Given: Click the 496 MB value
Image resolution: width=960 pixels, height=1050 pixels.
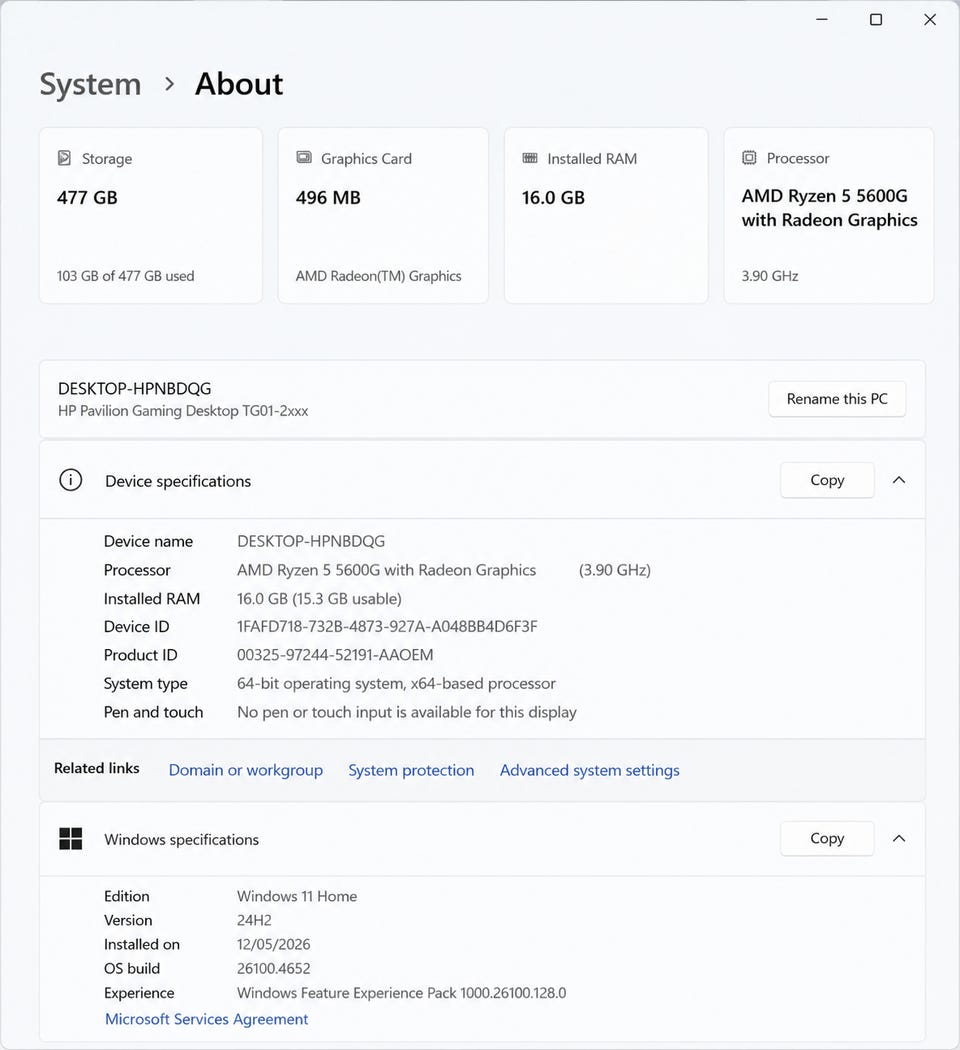Looking at the screenshot, I should (328, 198).
